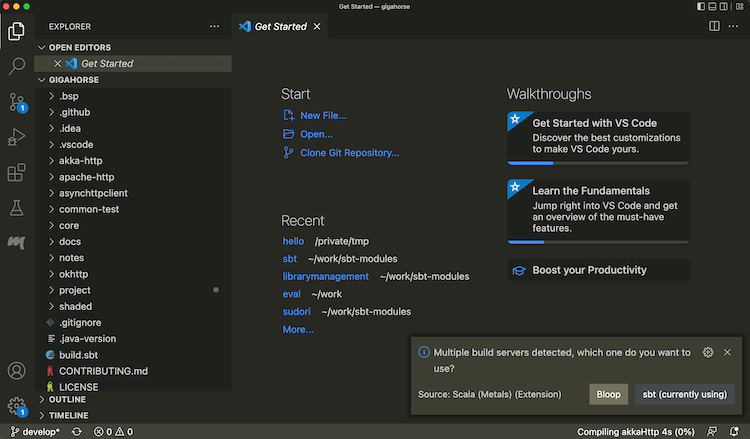This screenshot has width=750, height=439.
Task: Open the Source Control view icon
Action: (x=17, y=102)
